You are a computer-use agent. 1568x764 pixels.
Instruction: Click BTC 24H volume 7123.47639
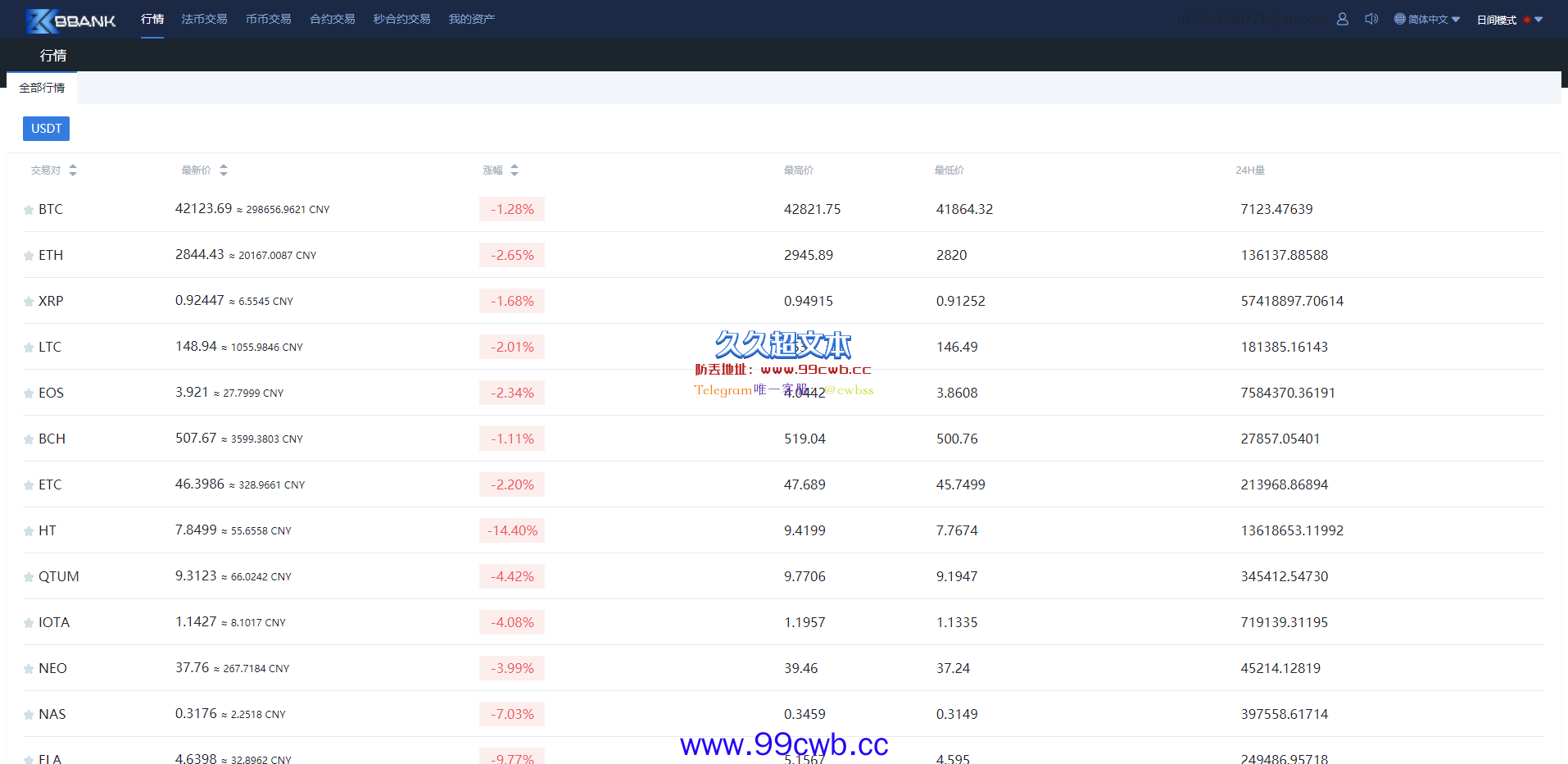coord(1276,209)
